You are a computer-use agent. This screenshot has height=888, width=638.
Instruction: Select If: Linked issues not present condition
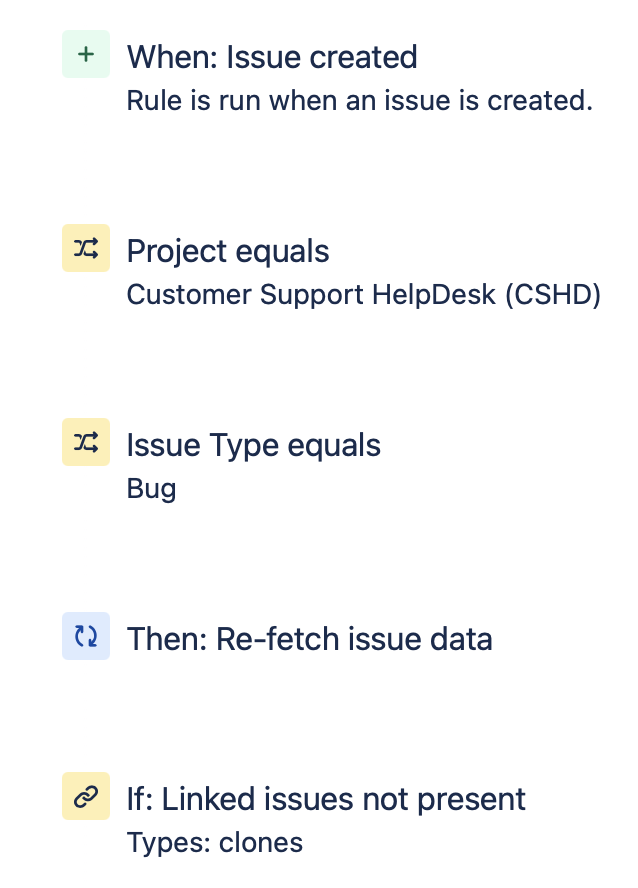pyautogui.click(x=325, y=798)
